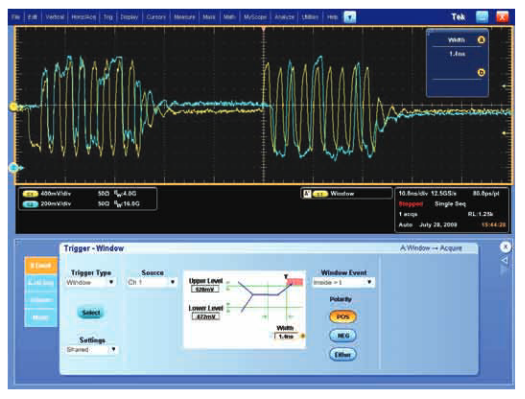
Task: Click the trigger position marker atop graticule
Action: pyautogui.click(x=264, y=29)
